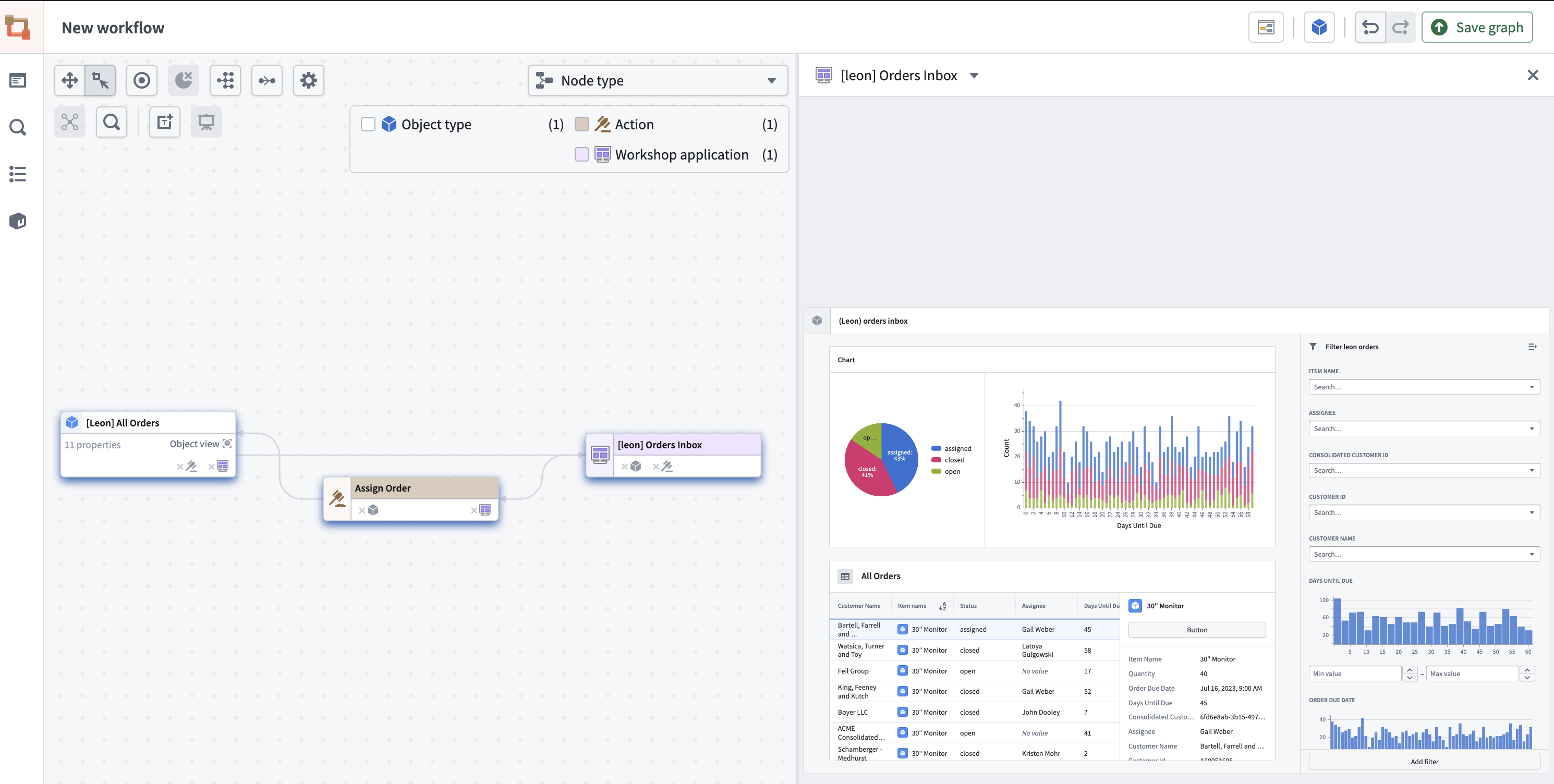
Task: Click the settings gear toolbar icon
Action: click(308, 80)
